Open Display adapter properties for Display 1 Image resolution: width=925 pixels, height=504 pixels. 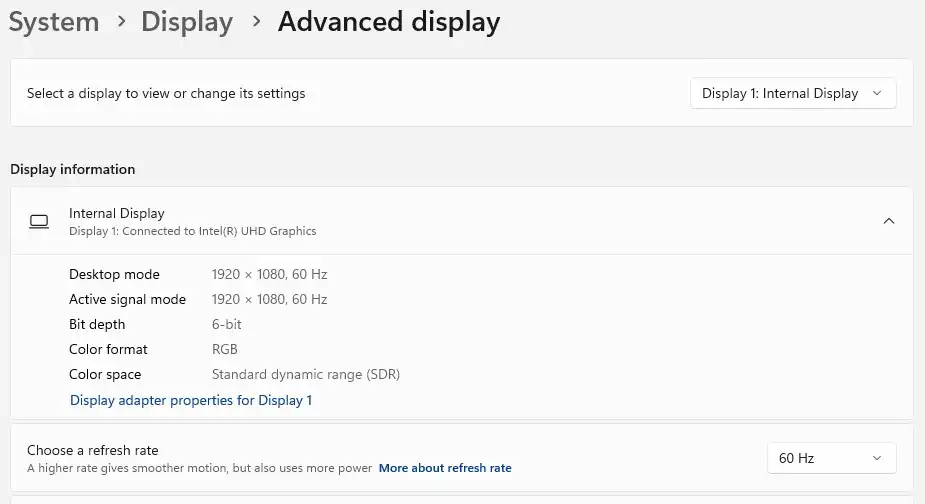[191, 400]
